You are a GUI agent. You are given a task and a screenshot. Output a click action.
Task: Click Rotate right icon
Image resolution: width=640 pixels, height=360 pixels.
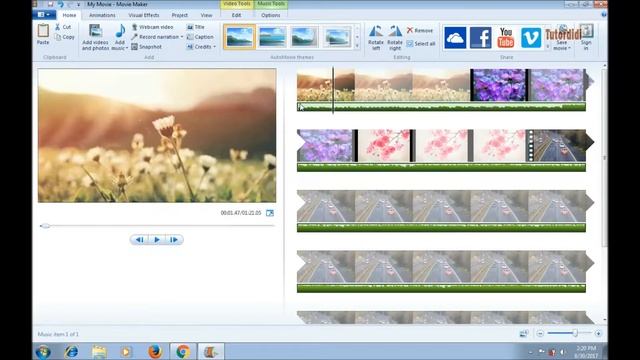[395, 32]
